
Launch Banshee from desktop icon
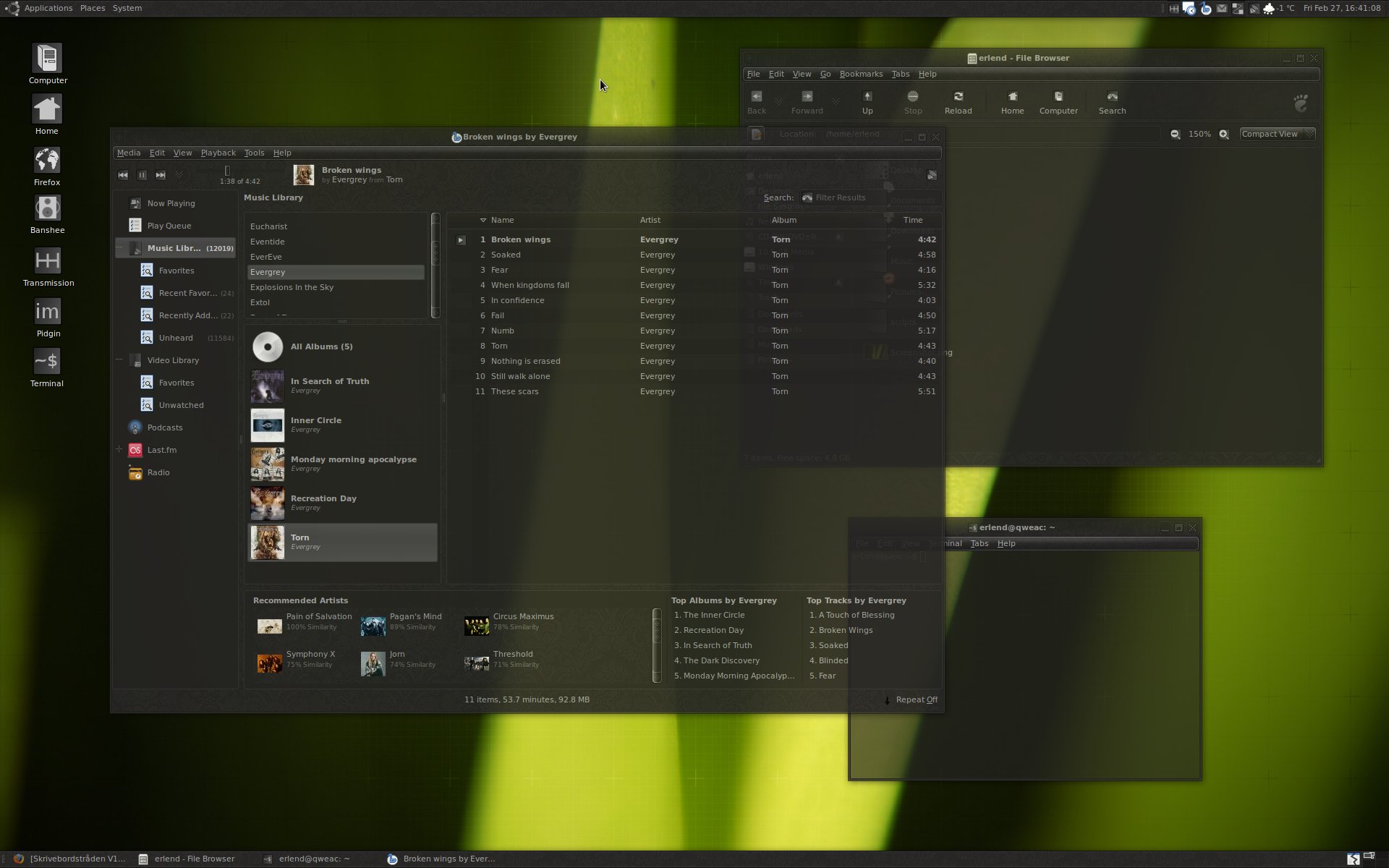pyautogui.click(x=47, y=215)
